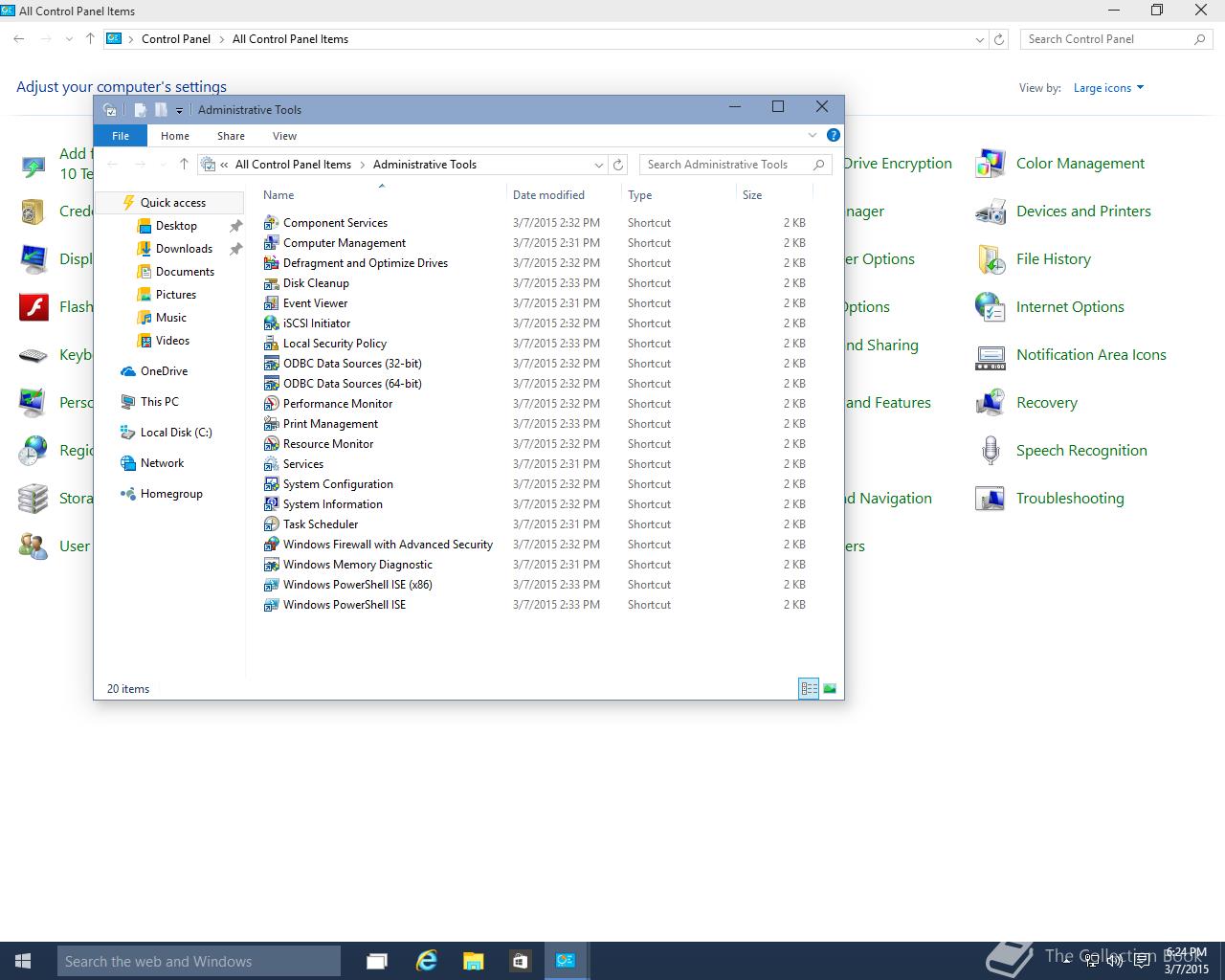The image size is (1225, 980).
Task: Open the Event Viewer icon
Action: click(272, 302)
